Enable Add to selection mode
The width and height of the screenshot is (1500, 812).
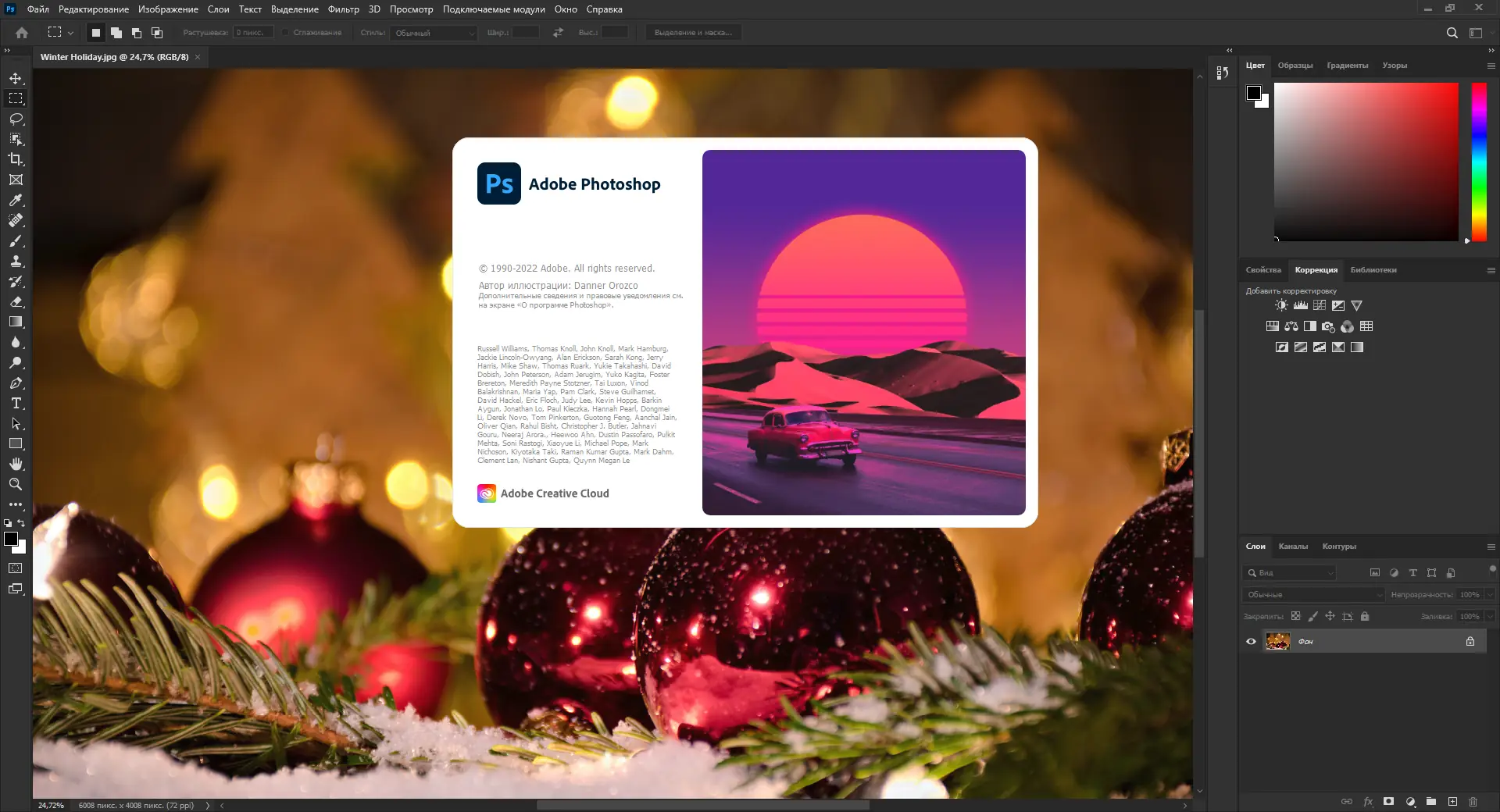116,33
